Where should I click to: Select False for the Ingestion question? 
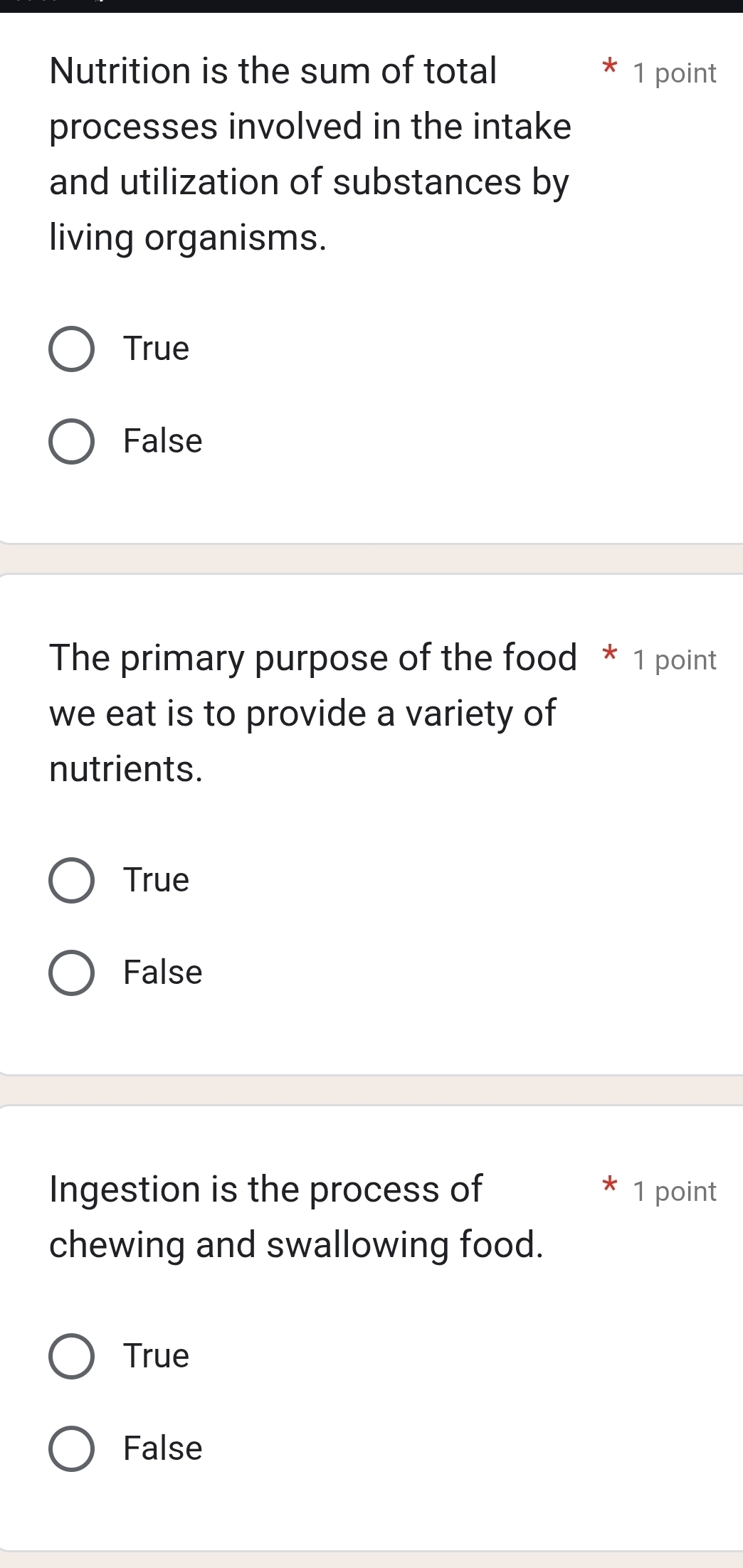pyautogui.click(x=71, y=1447)
